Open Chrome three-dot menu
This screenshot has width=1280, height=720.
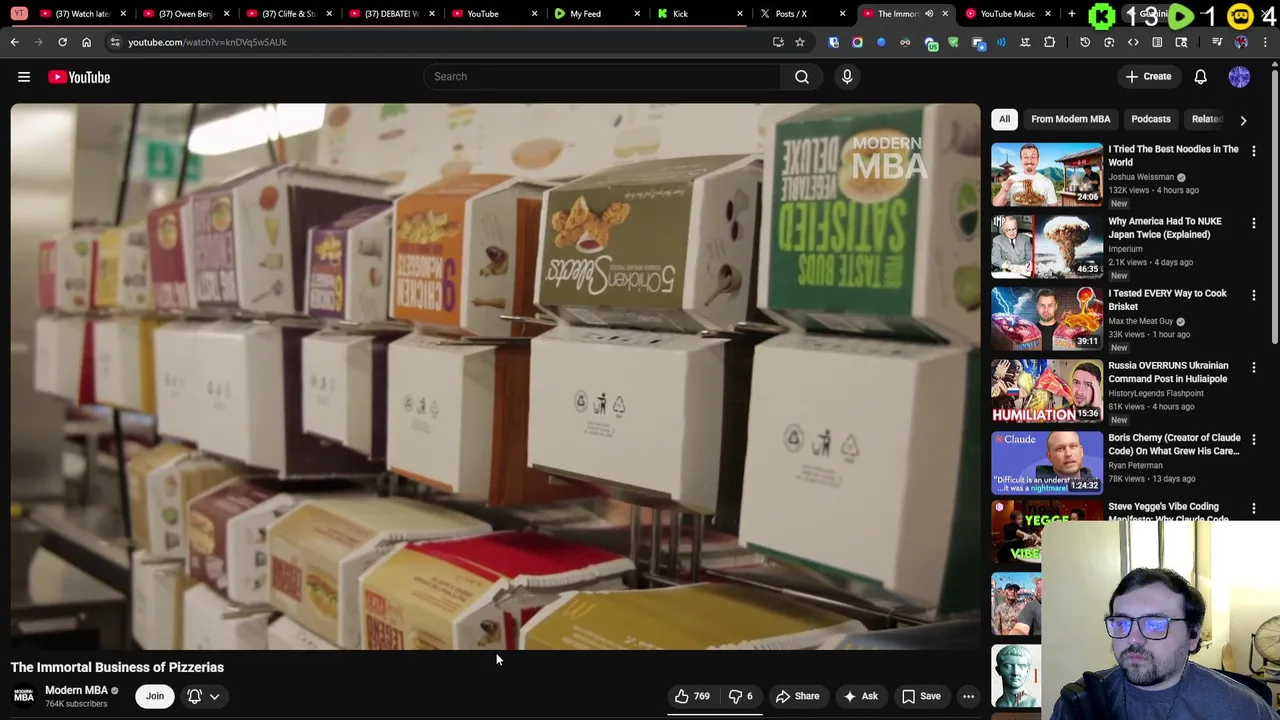1266,42
